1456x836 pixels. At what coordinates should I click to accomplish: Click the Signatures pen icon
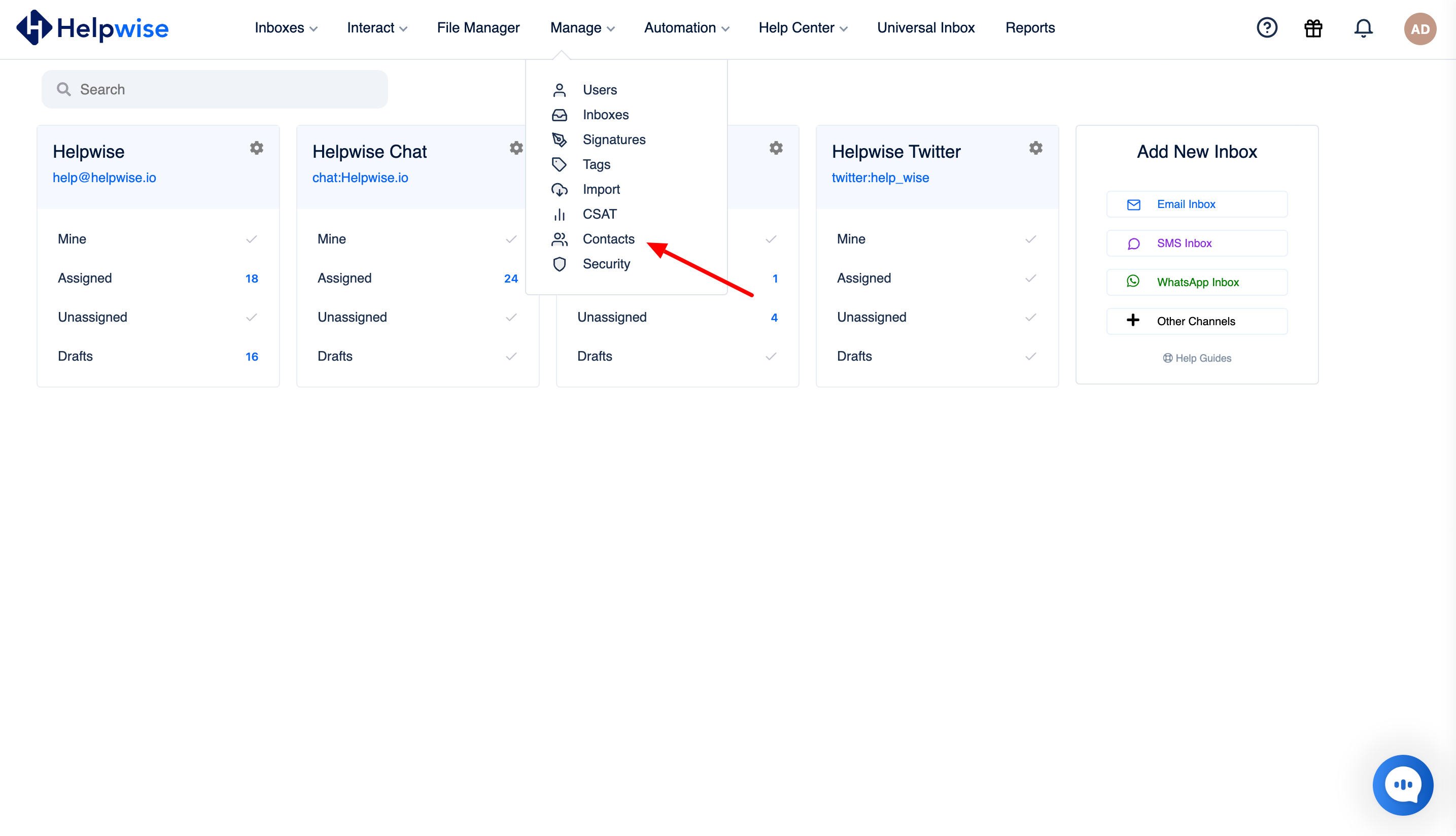(559, 140)
